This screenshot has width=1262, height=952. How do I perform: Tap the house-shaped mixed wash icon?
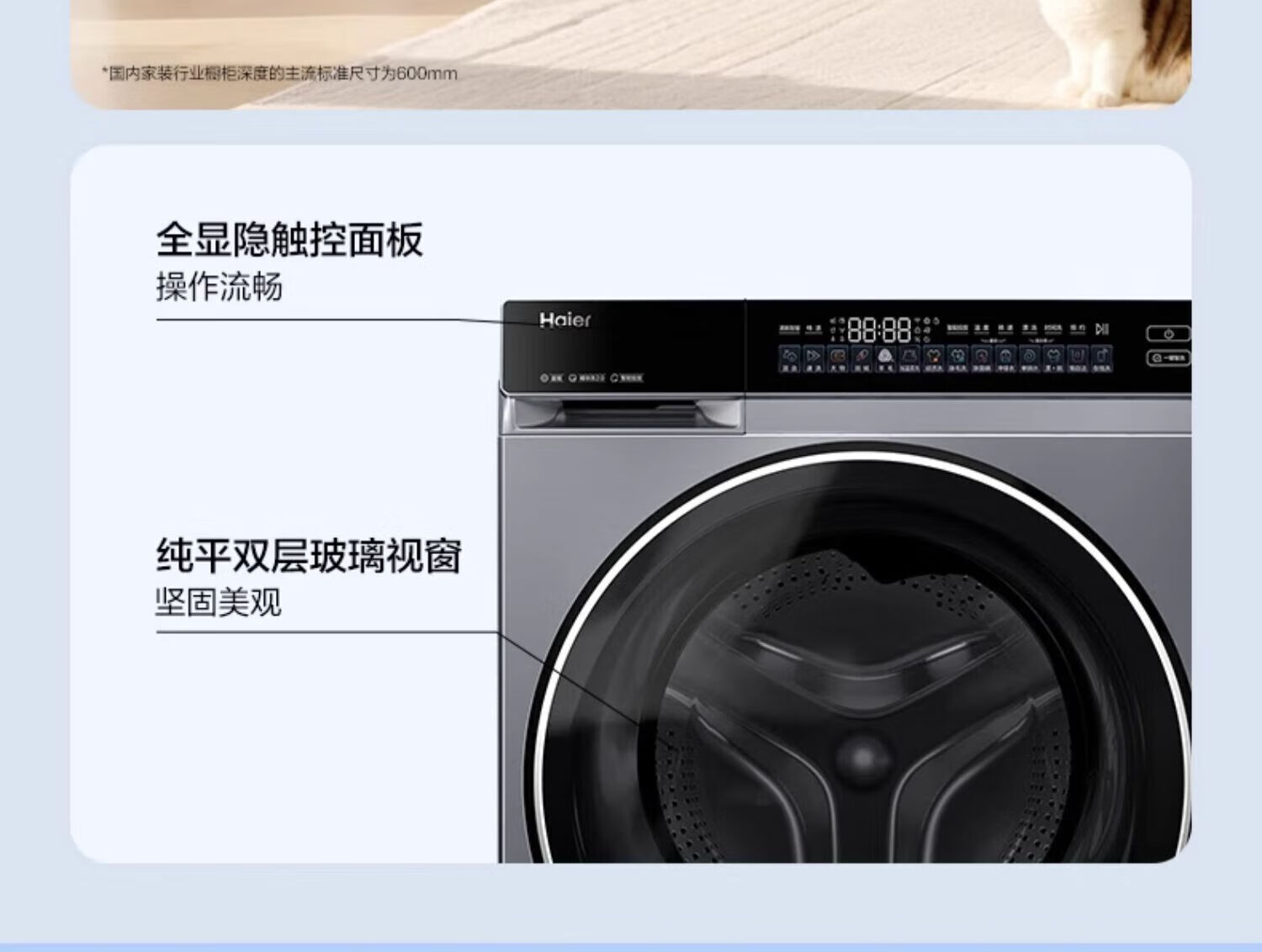point(789,357)
